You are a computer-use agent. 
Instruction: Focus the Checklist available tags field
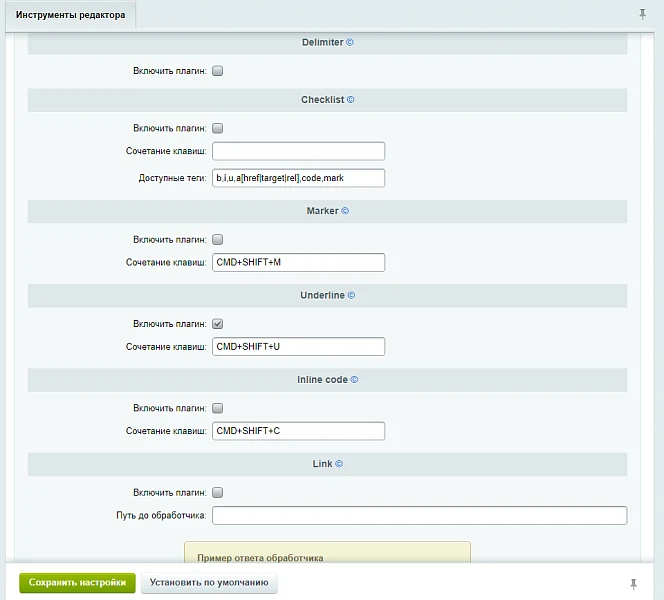click(x=299, y=178)
